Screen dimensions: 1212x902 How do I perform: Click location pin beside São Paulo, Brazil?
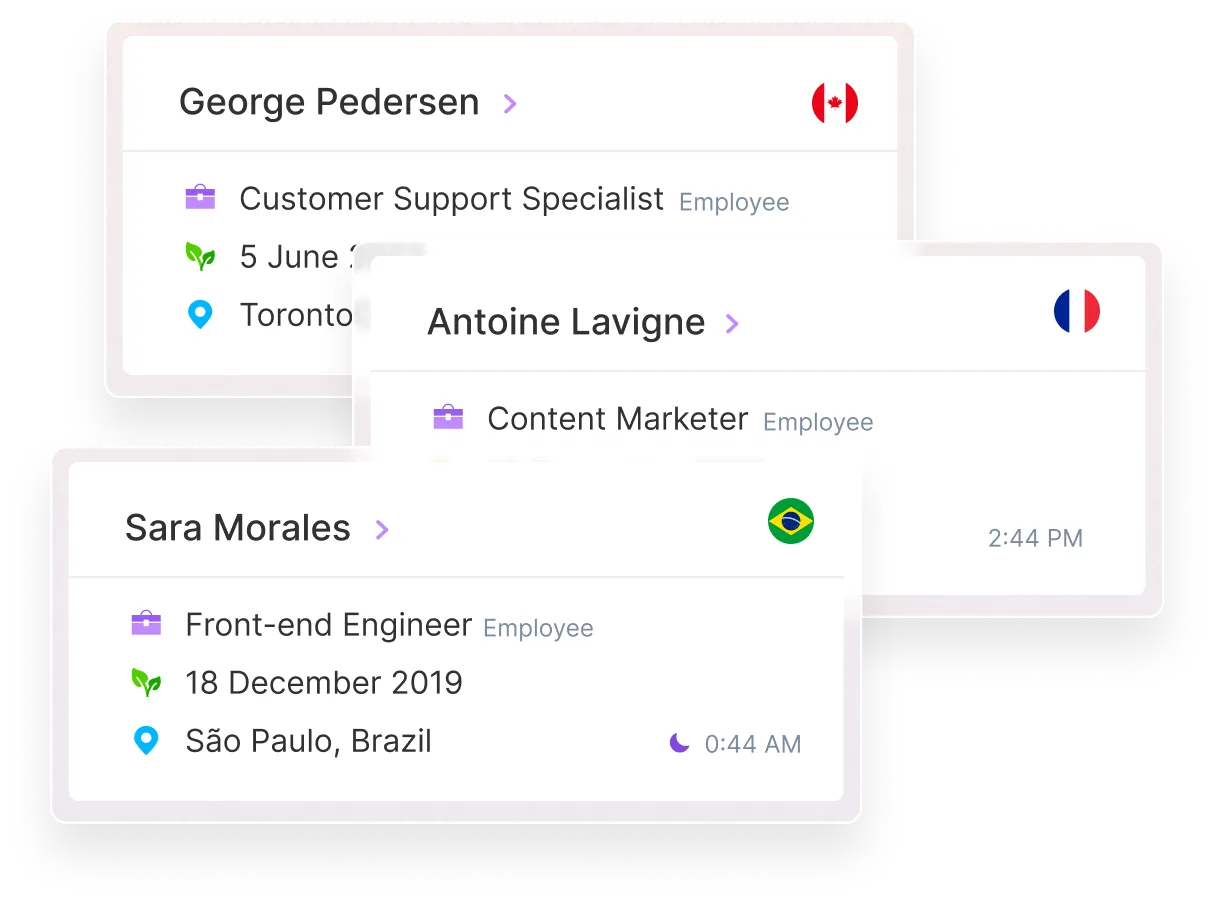(146, 741)
